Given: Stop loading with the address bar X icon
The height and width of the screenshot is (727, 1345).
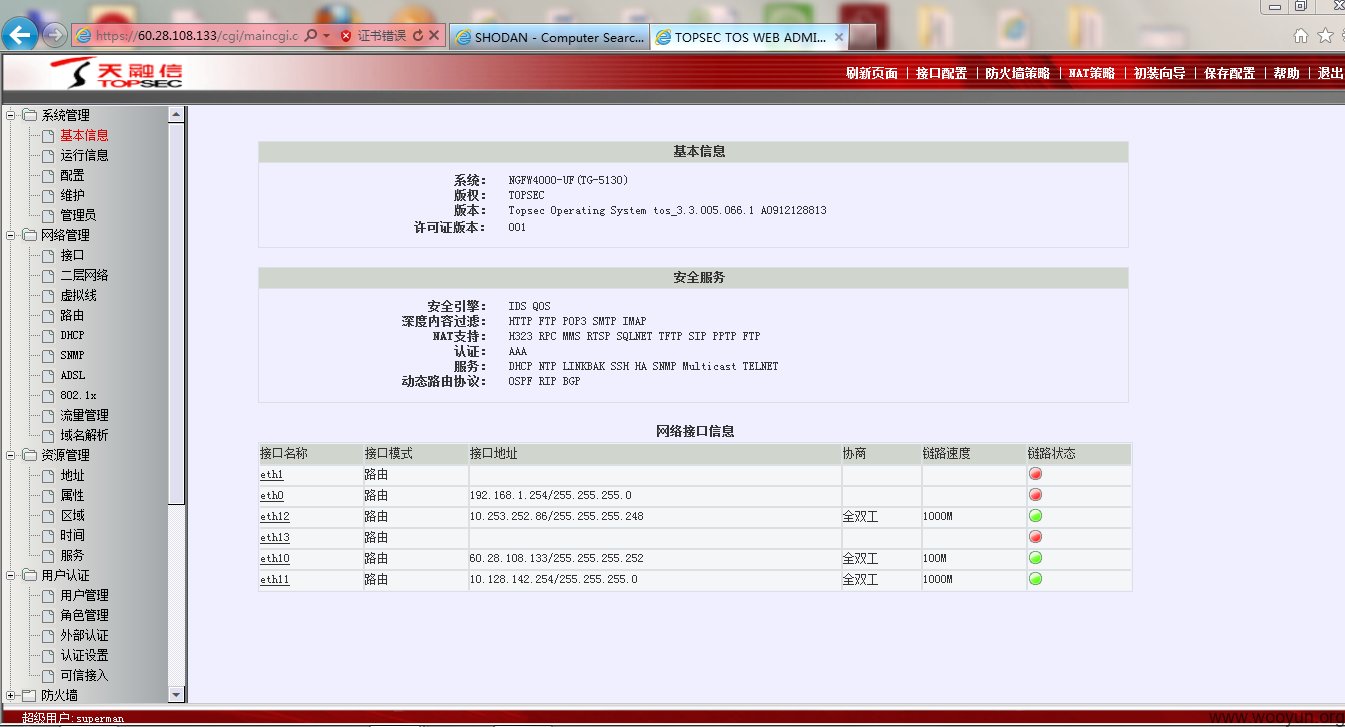Looking at the screenshot, I should 435,35.
